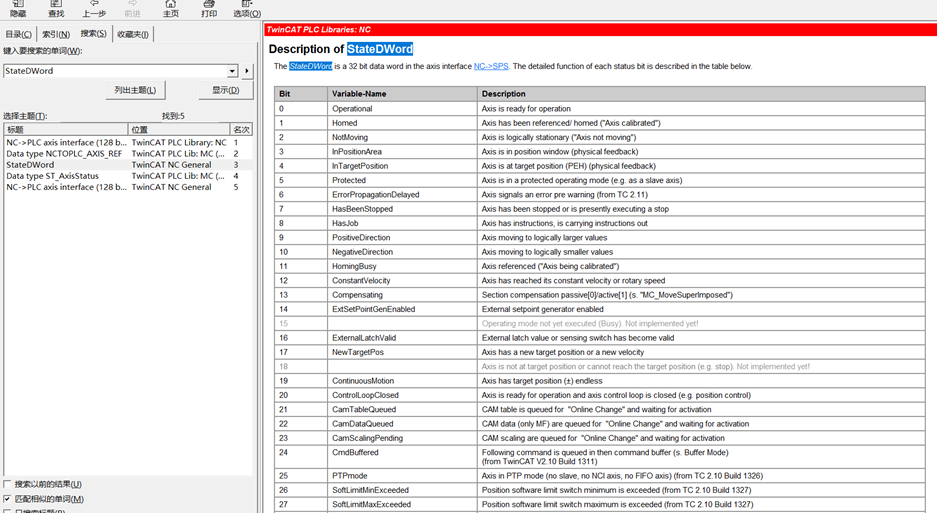The image size is (937, 513).
Task: Click the 'ErrorPropagationDelayed' table cell
Action: tap(403, 195)
